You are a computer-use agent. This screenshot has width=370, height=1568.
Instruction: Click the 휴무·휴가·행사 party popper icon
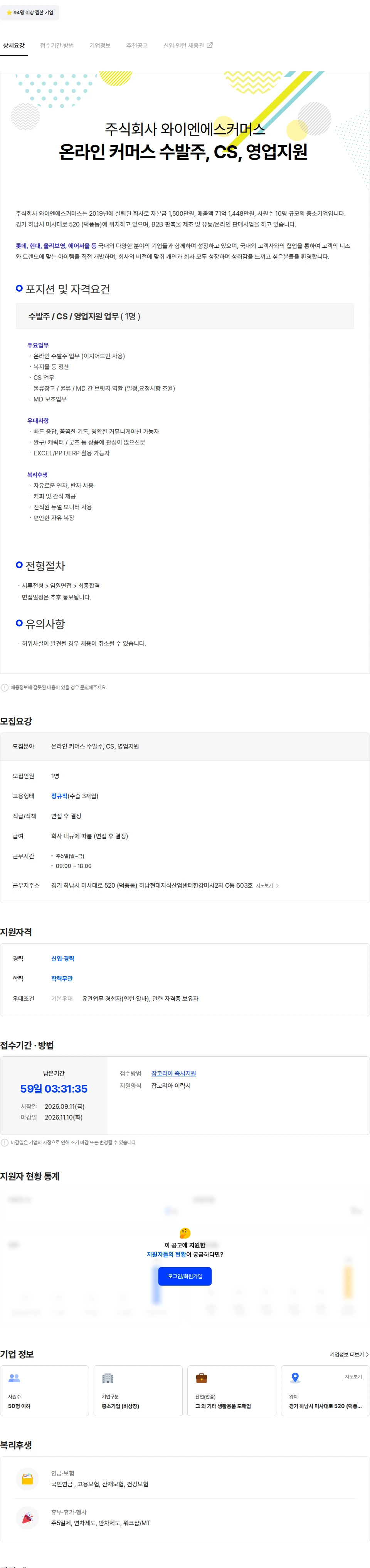[x=27, y=1518]
